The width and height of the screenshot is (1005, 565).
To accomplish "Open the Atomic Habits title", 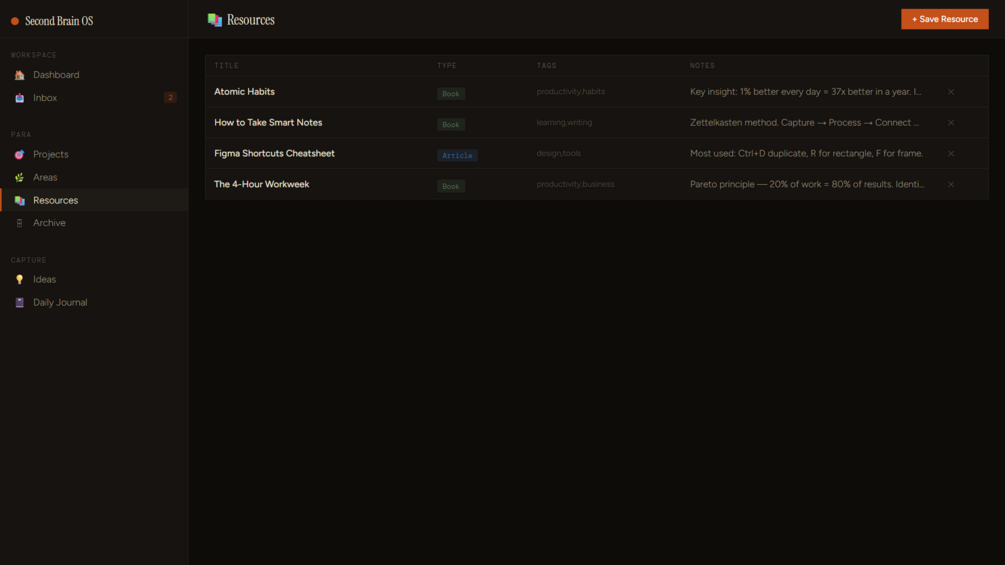I will pyautogui.click(x=244, y=92).
